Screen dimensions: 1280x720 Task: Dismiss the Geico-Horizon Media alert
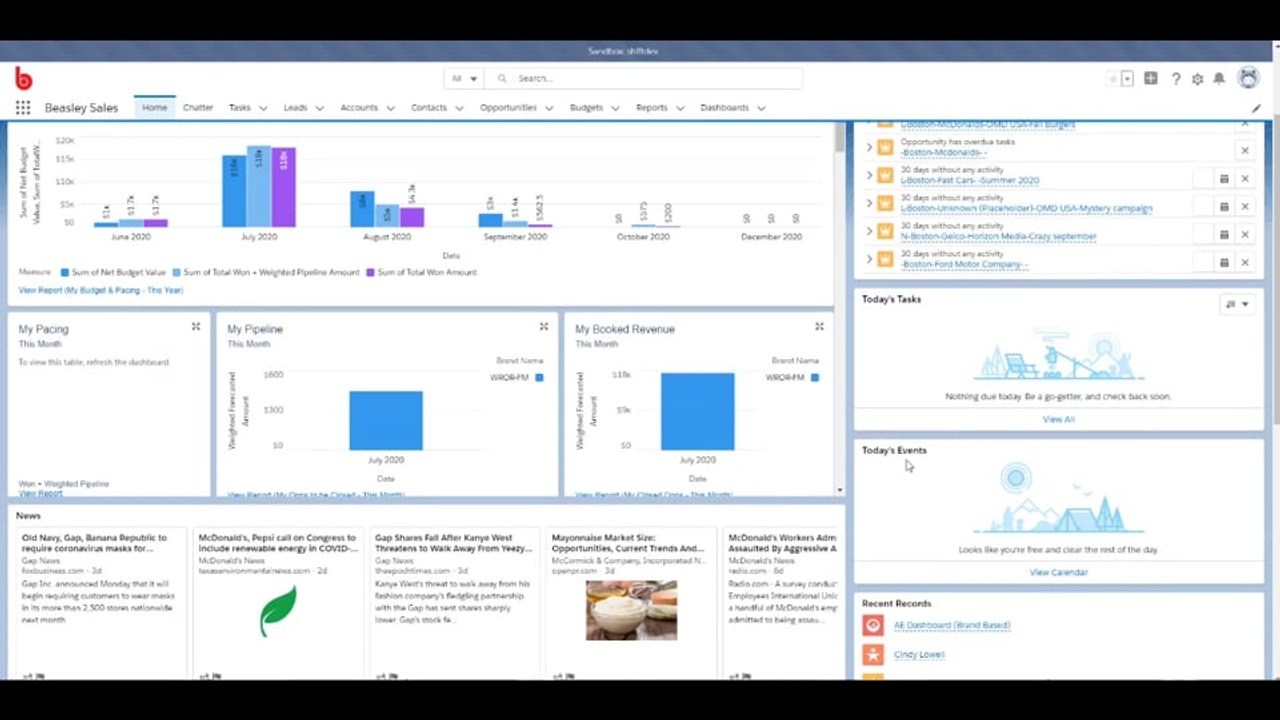[x=1245, y=234]
